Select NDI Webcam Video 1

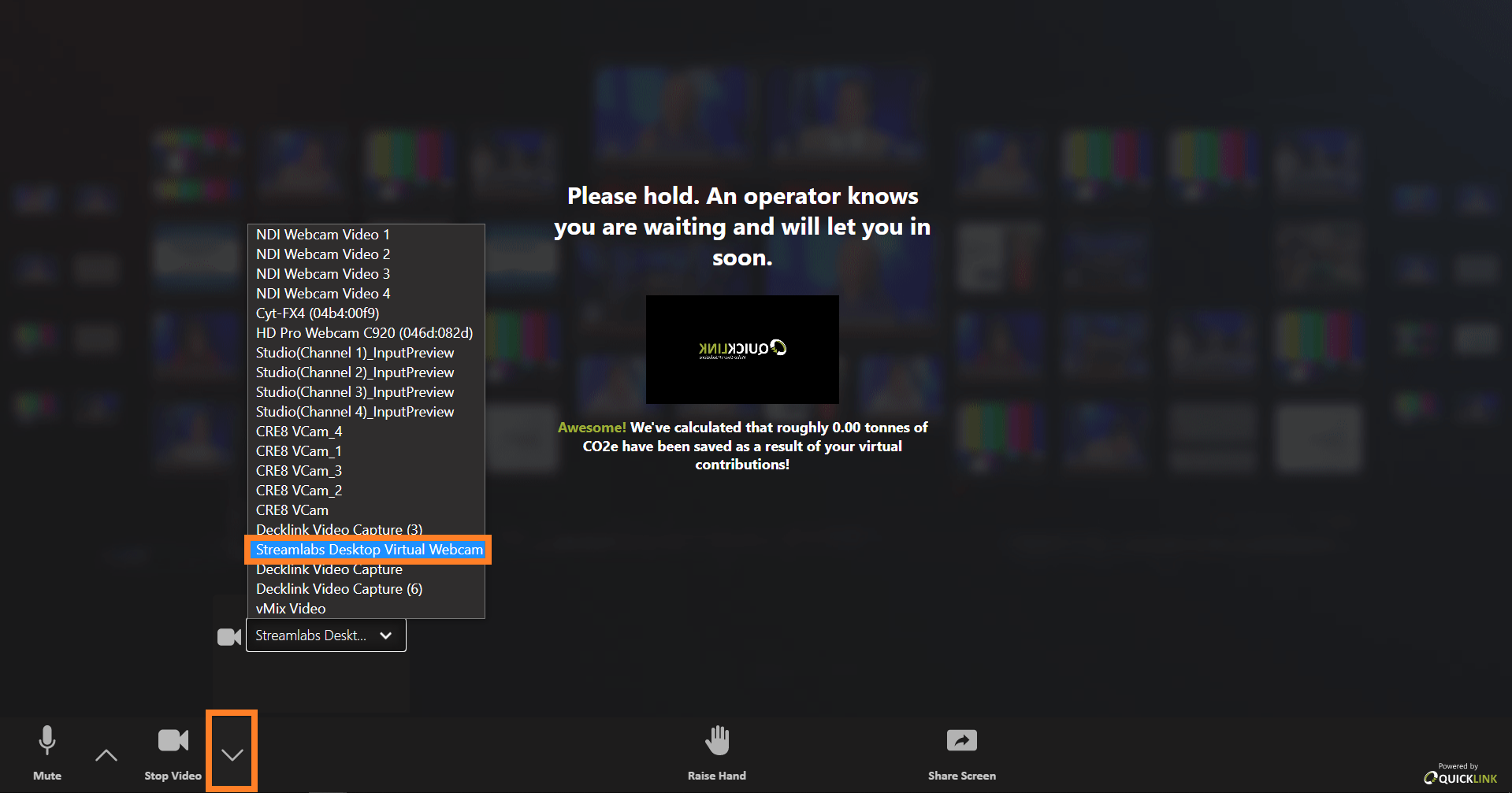click(x=366, y=235)
